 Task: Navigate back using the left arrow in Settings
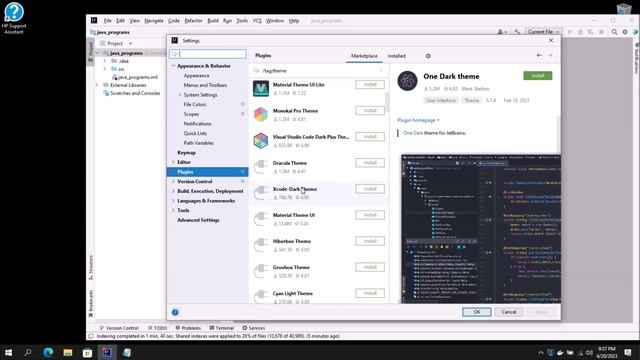pos(539,55)
